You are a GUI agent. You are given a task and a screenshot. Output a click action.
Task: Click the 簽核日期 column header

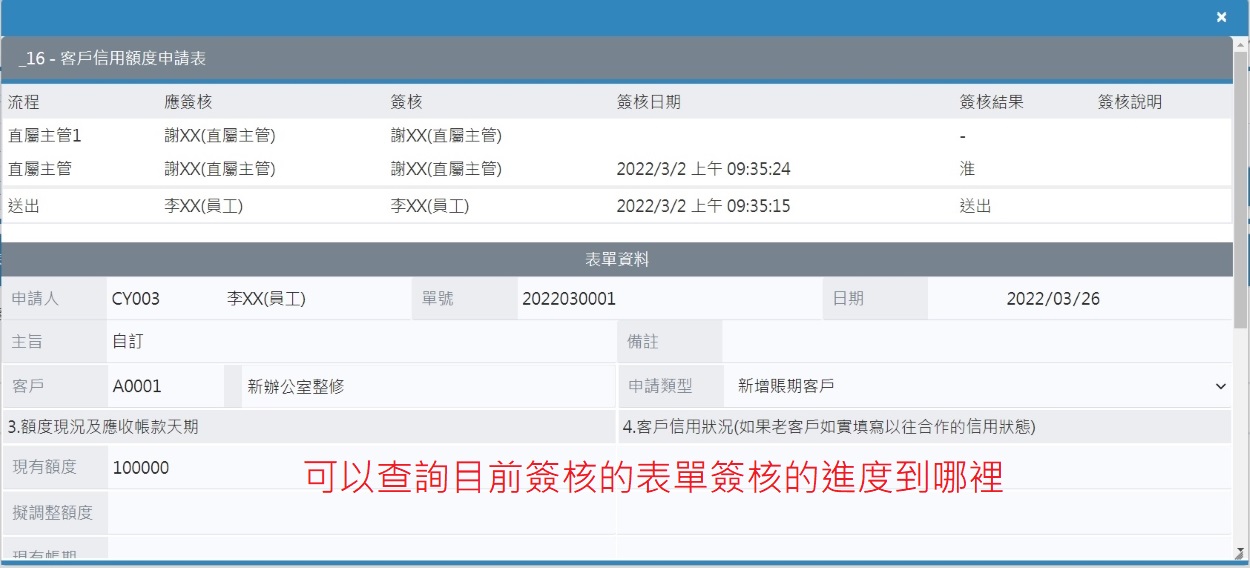[x=649, y=102]
